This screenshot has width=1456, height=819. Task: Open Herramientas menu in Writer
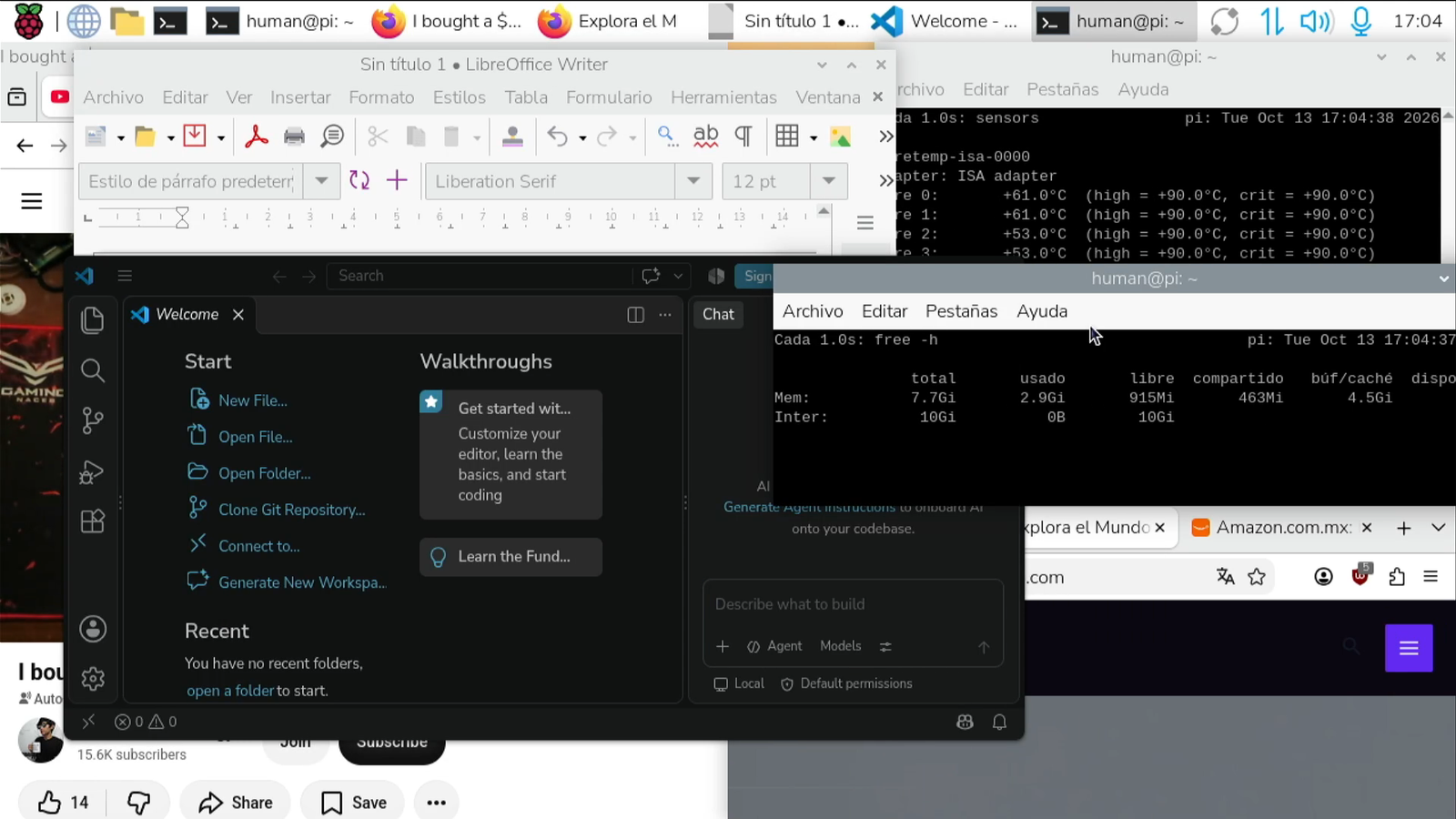723,97
